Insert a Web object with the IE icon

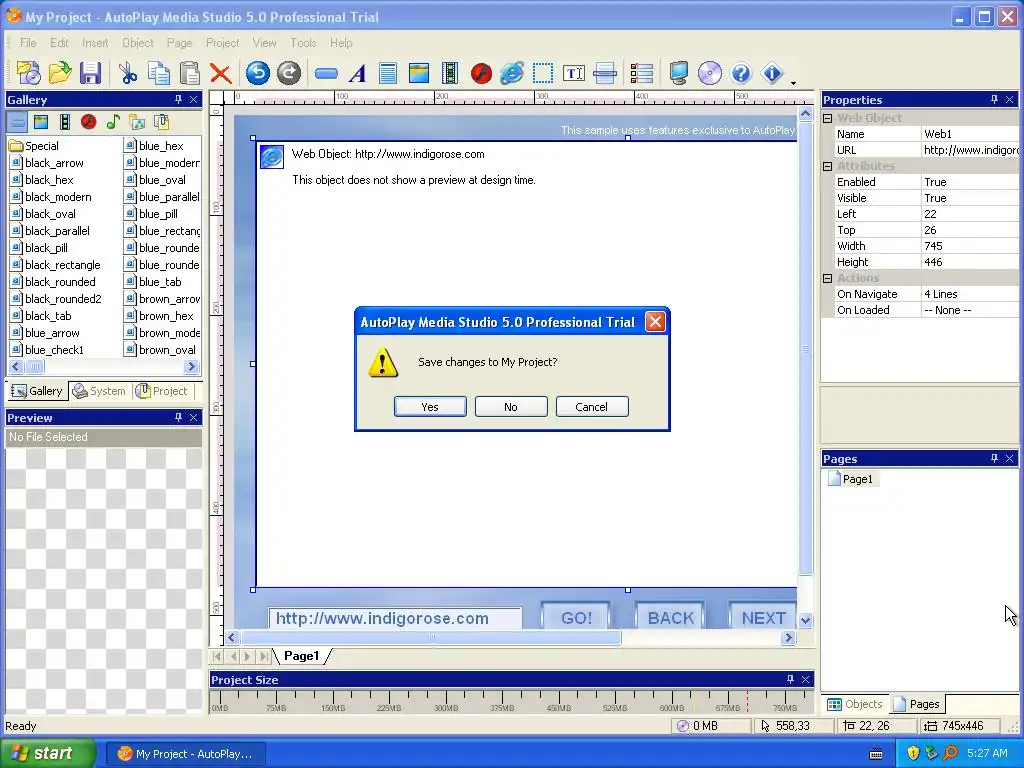coord(512,73)
